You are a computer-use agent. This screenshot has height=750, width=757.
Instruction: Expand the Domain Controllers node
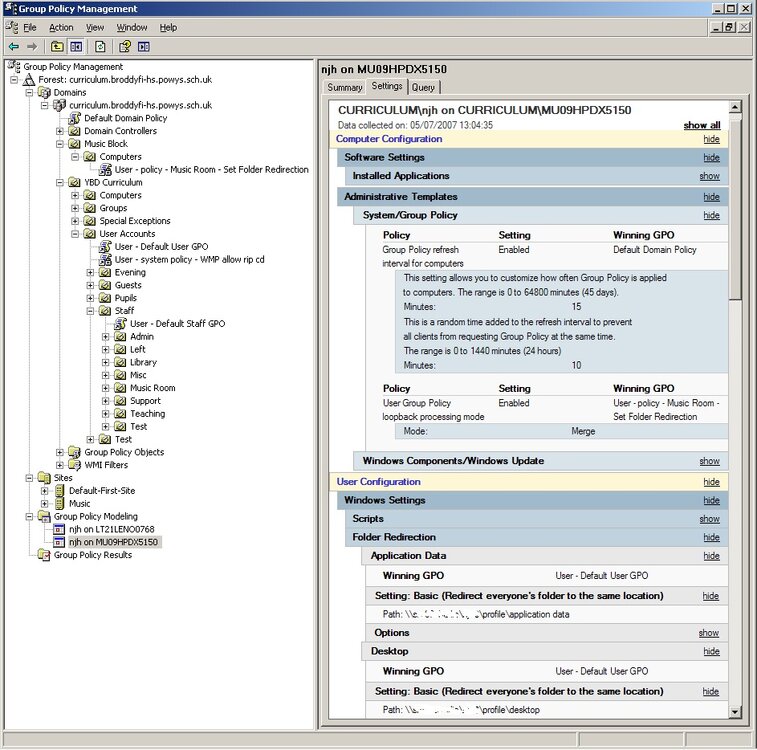click(59, 131)
